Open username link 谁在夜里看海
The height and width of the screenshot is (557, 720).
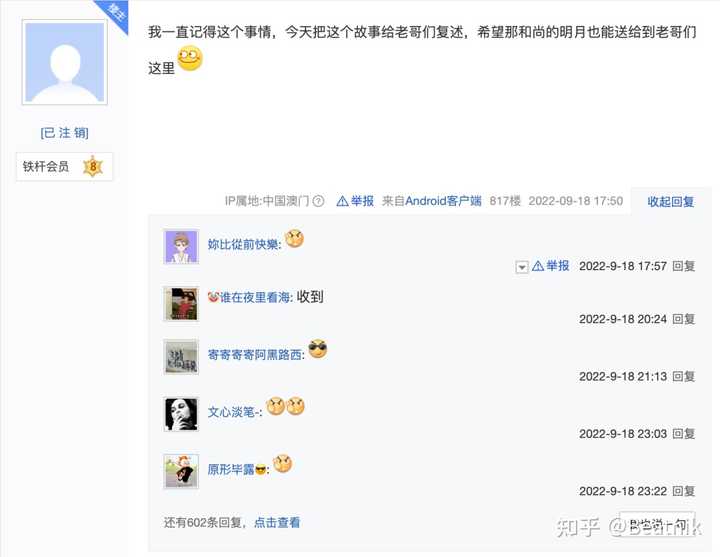(x=255, y=298)
